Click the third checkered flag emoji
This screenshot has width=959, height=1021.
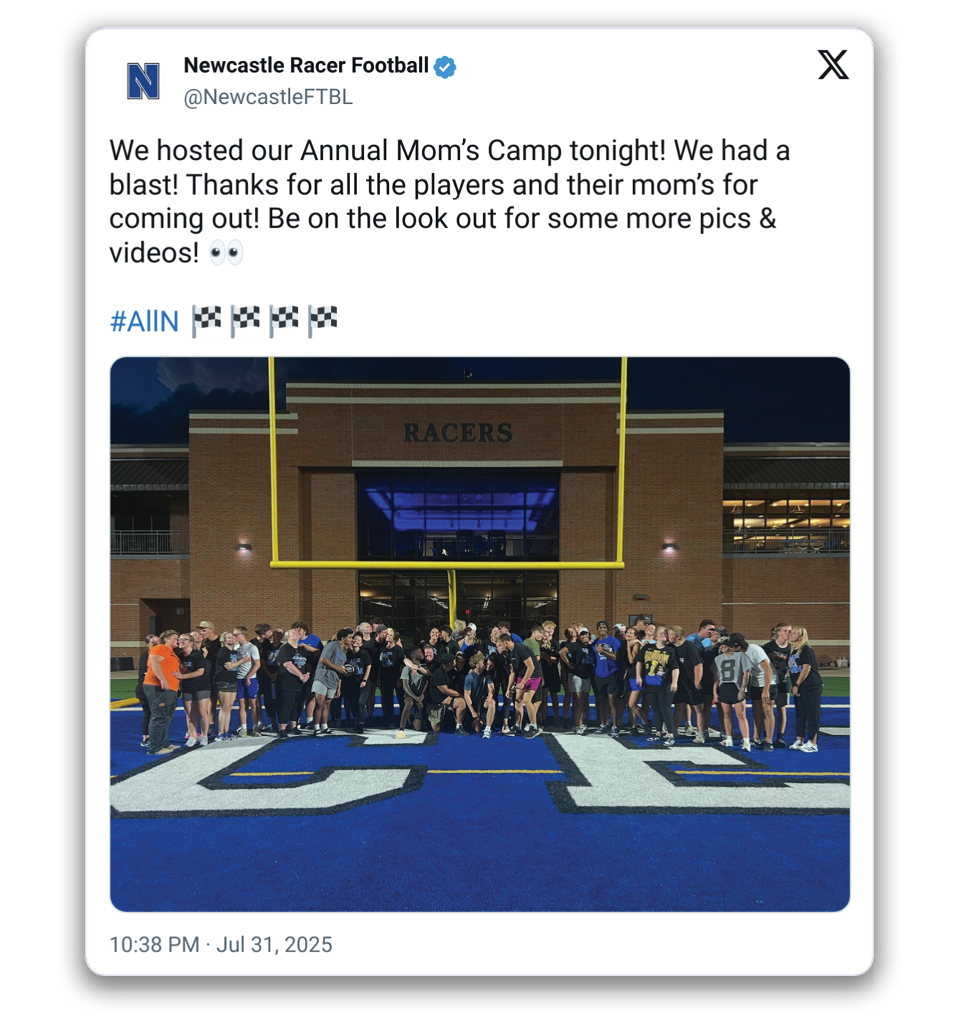(x=284, y=321)
